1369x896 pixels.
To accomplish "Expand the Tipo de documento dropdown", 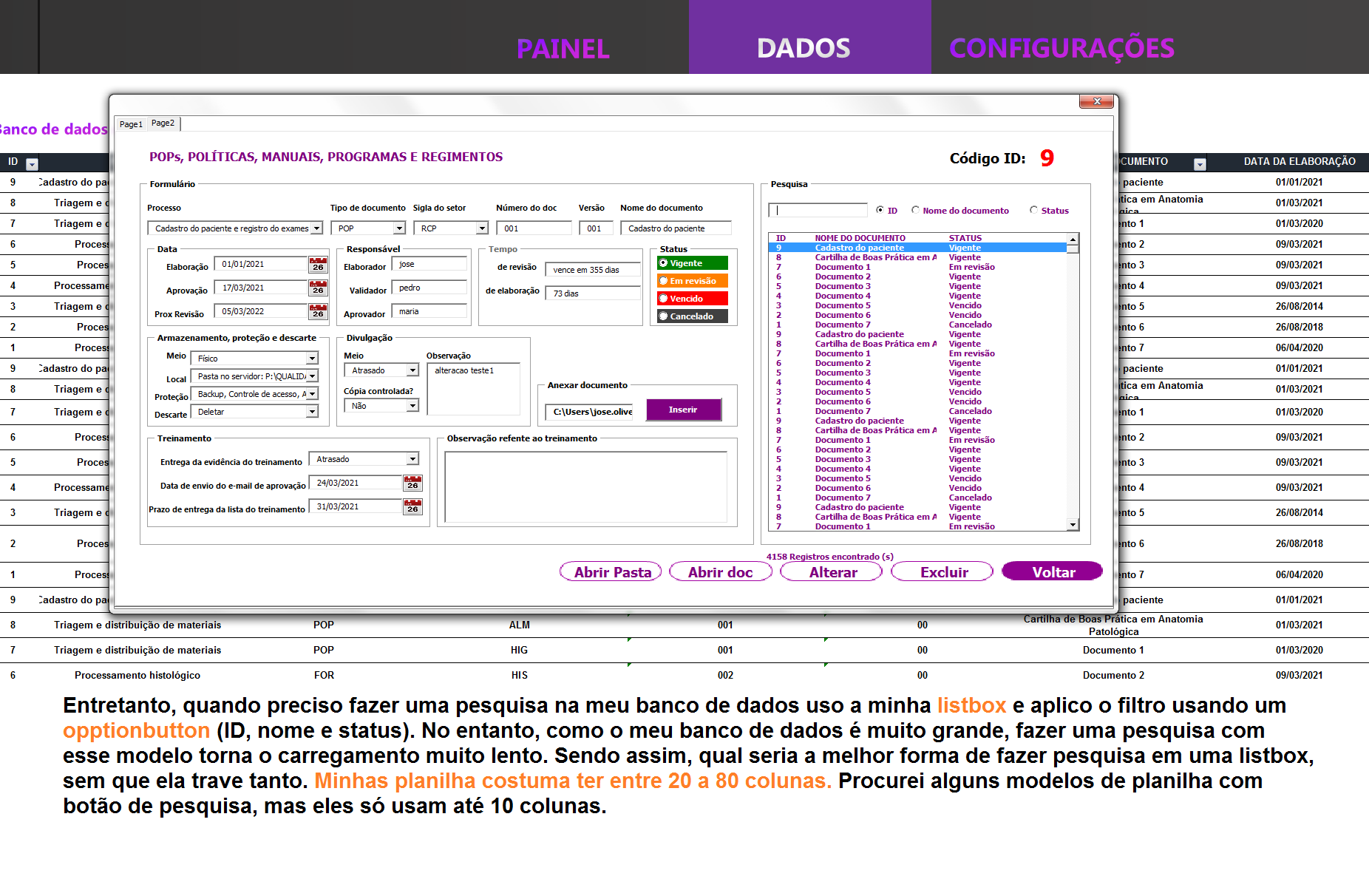I will (399, 228).
